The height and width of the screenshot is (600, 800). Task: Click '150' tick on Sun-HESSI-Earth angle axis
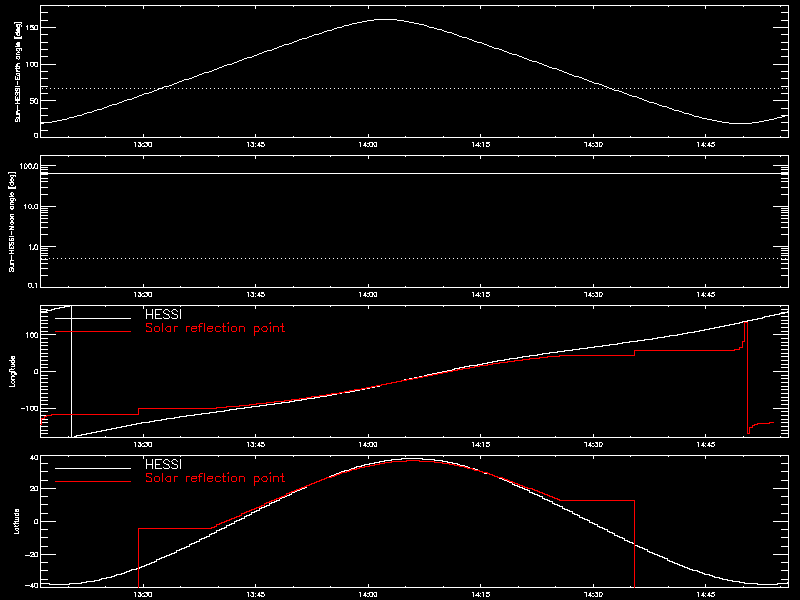32,28
